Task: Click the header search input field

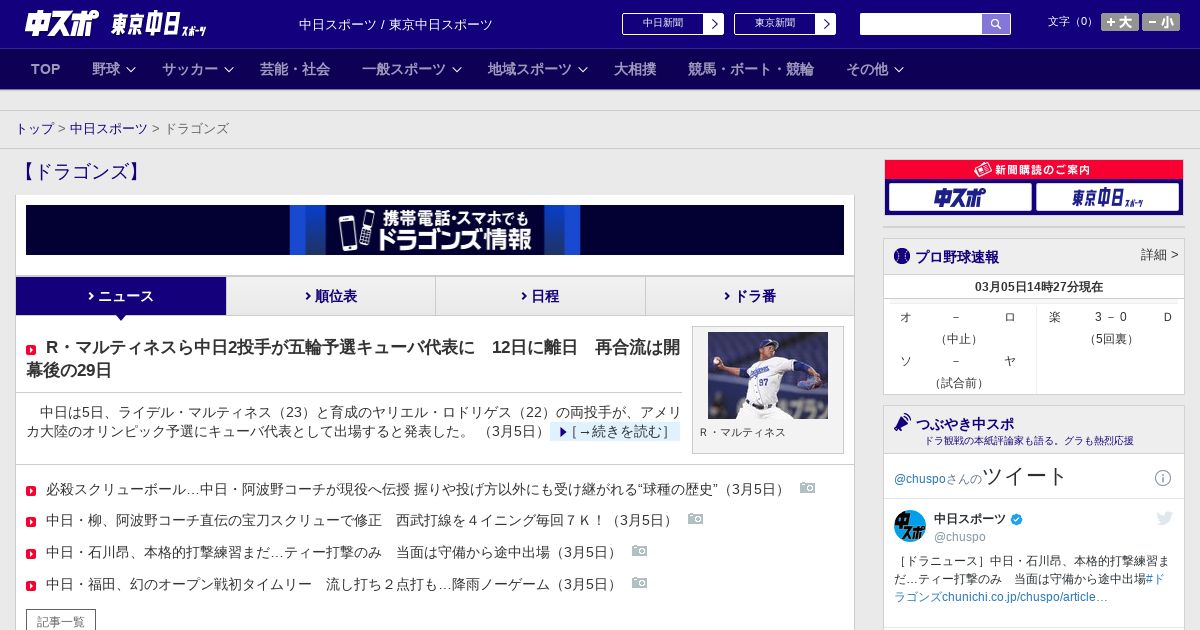Action: (x=921, y=24)
